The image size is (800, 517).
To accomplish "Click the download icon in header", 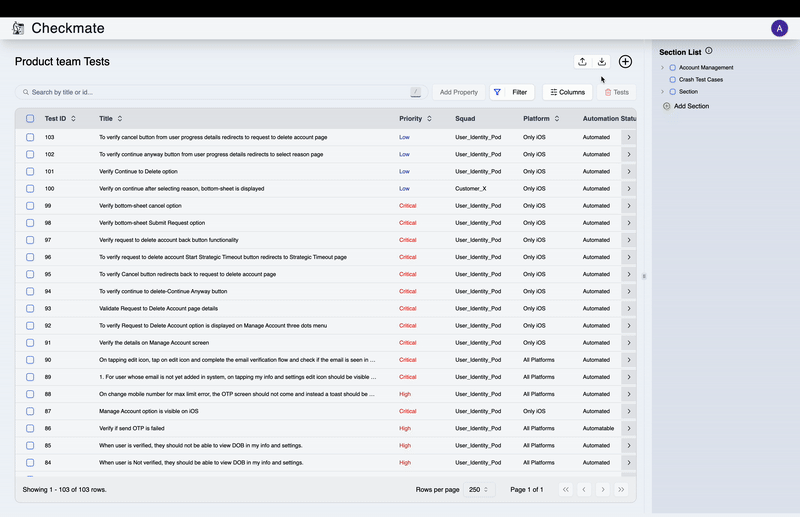I will (602, 62).
